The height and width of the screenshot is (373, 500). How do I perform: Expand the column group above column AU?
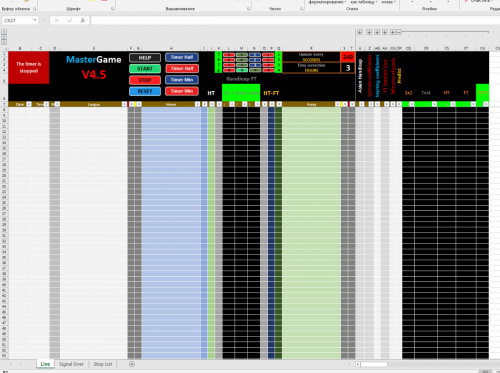click(x=385, y=32)
